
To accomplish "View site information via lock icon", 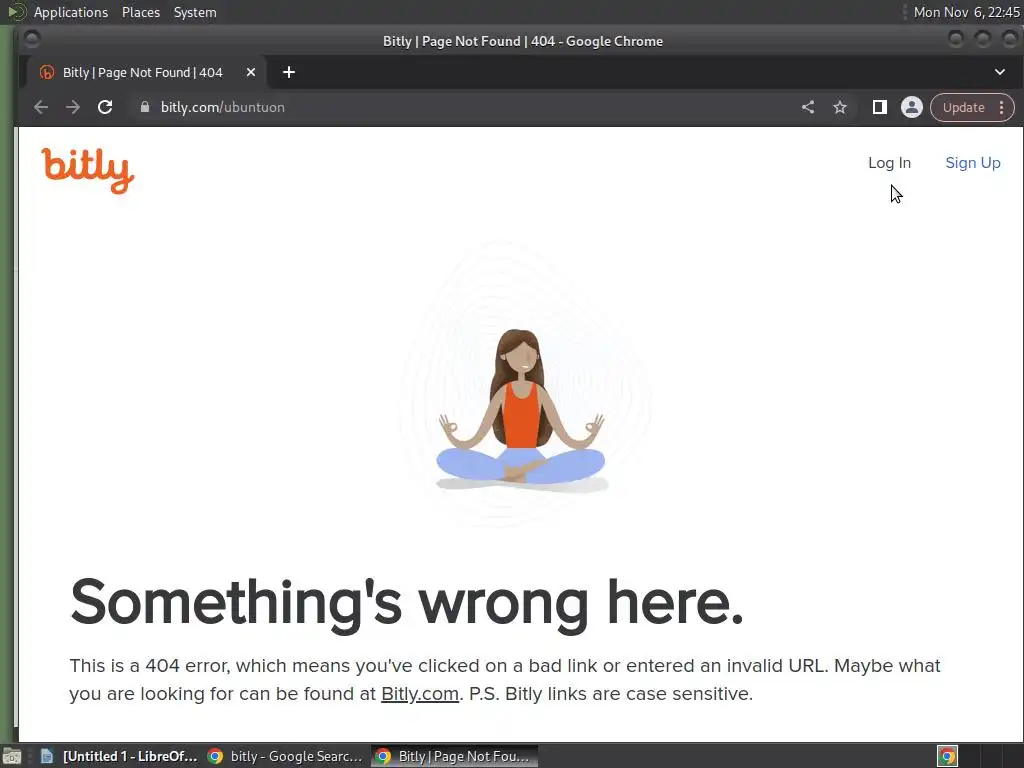I will tap(144, 107).
